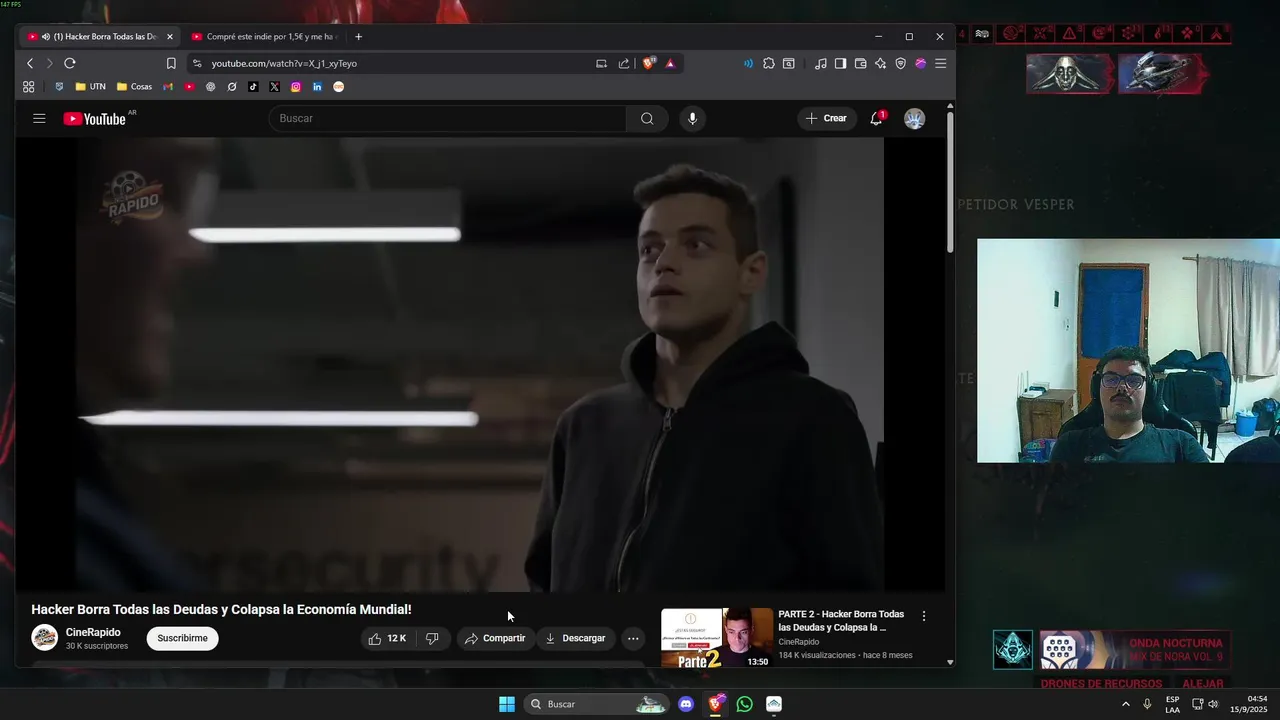This screenshot has height=720, width=1280.
Task: Open the PARTE 2 video thumbnail
Action: (x=717, y=637)
